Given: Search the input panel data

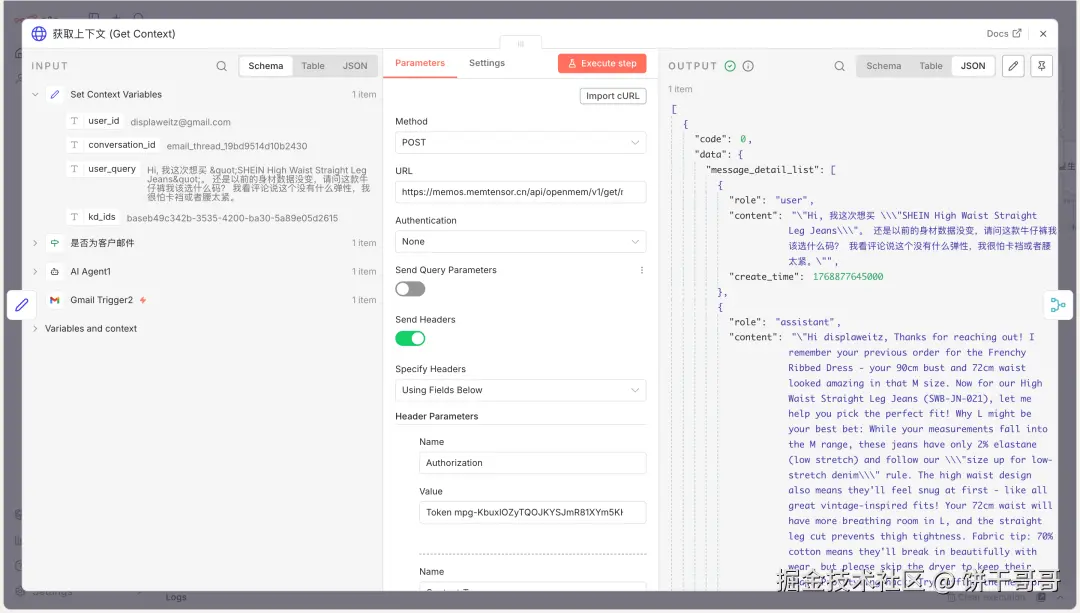Looking at the screenshot, I should click(x=221, y=66).
